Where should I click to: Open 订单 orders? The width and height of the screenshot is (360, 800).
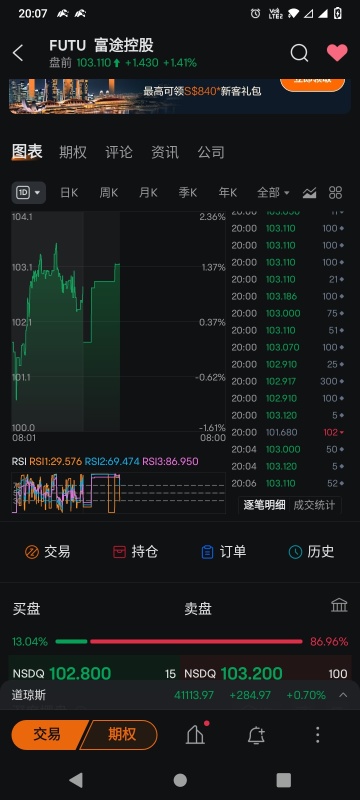223,552
